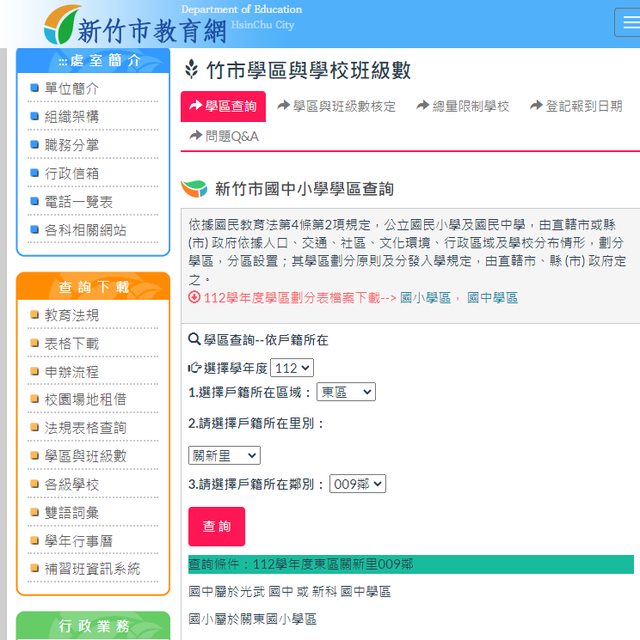640x640 pixels.
Task: Expand the 戶籍所在區域 dropdown showing 東區
Action: pos(345,392)
